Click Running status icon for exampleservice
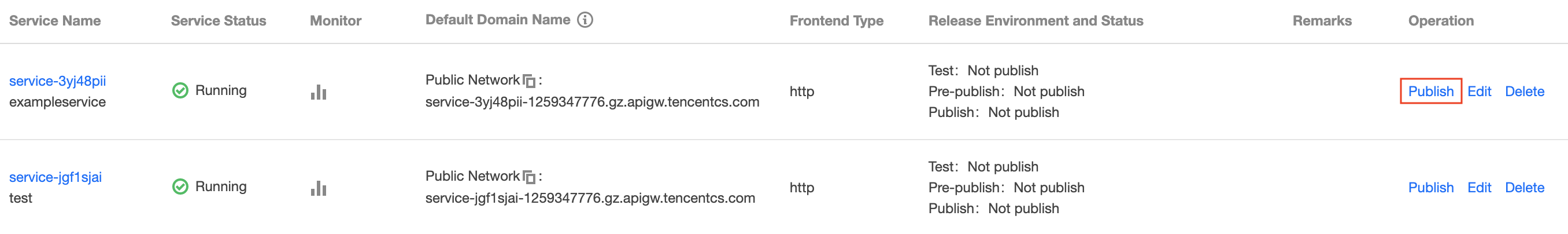The height and width of the screenshot is (234, 1568). 180,91
